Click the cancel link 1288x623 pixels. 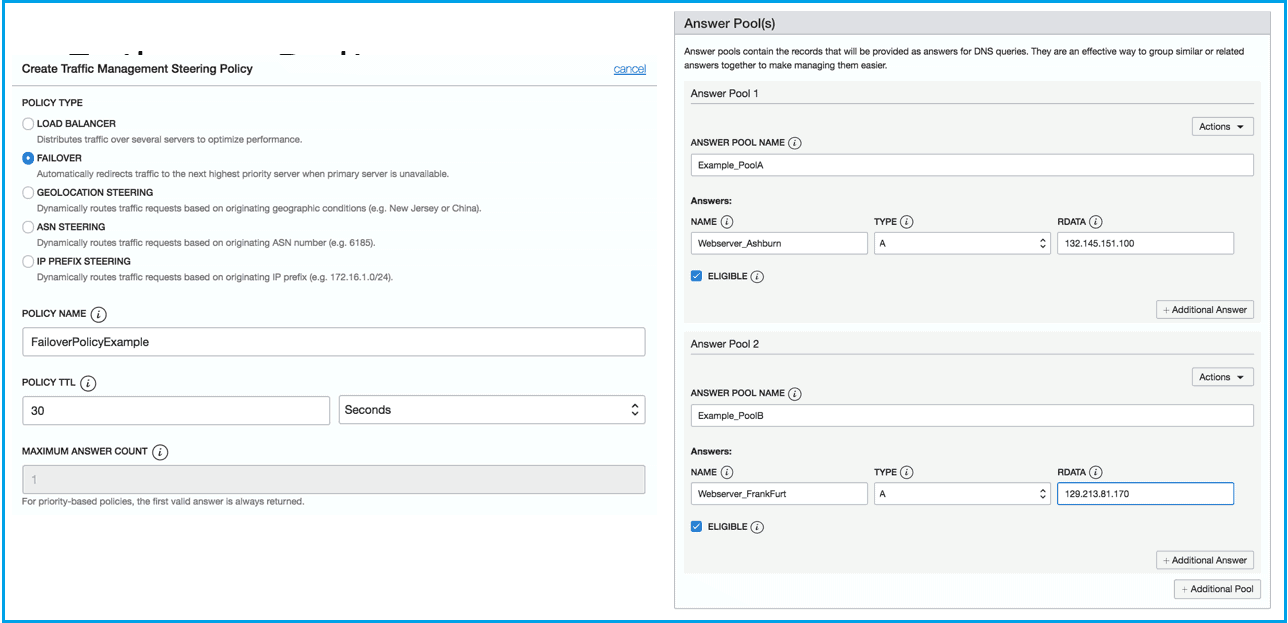(629, 69)
